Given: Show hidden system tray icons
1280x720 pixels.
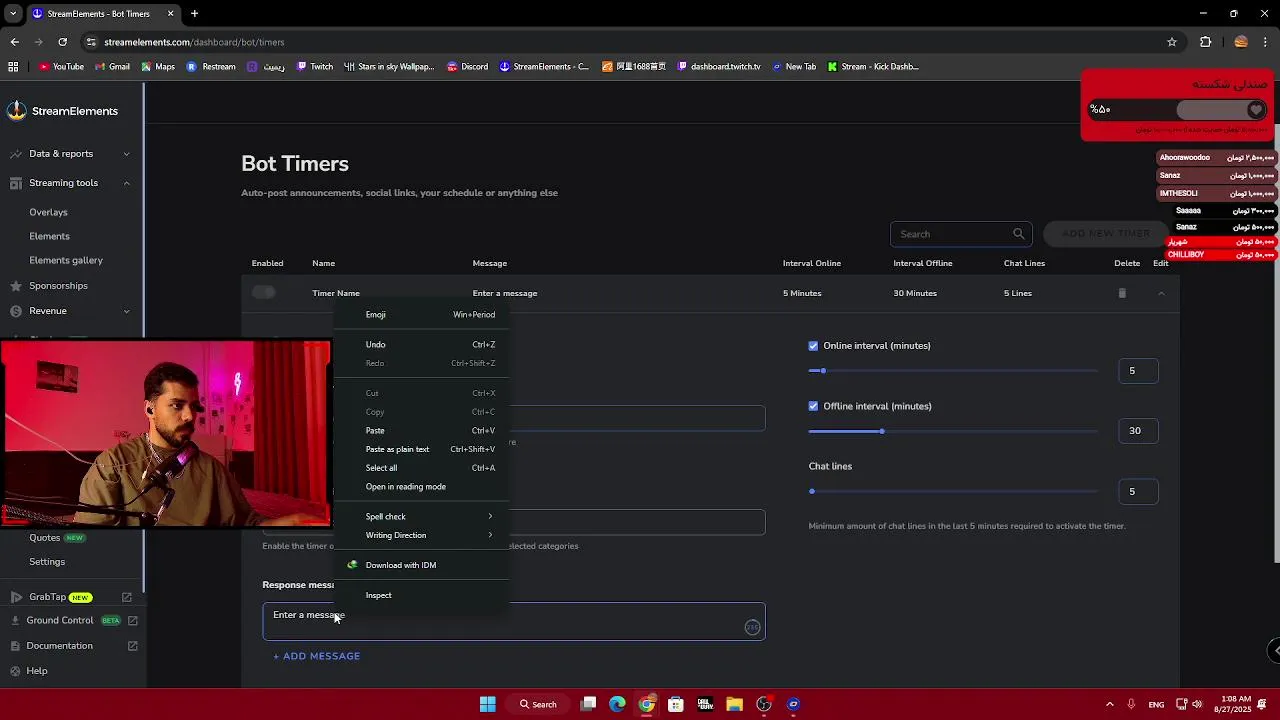Looking at the screenshot, I should click(x=1109, y=704).
